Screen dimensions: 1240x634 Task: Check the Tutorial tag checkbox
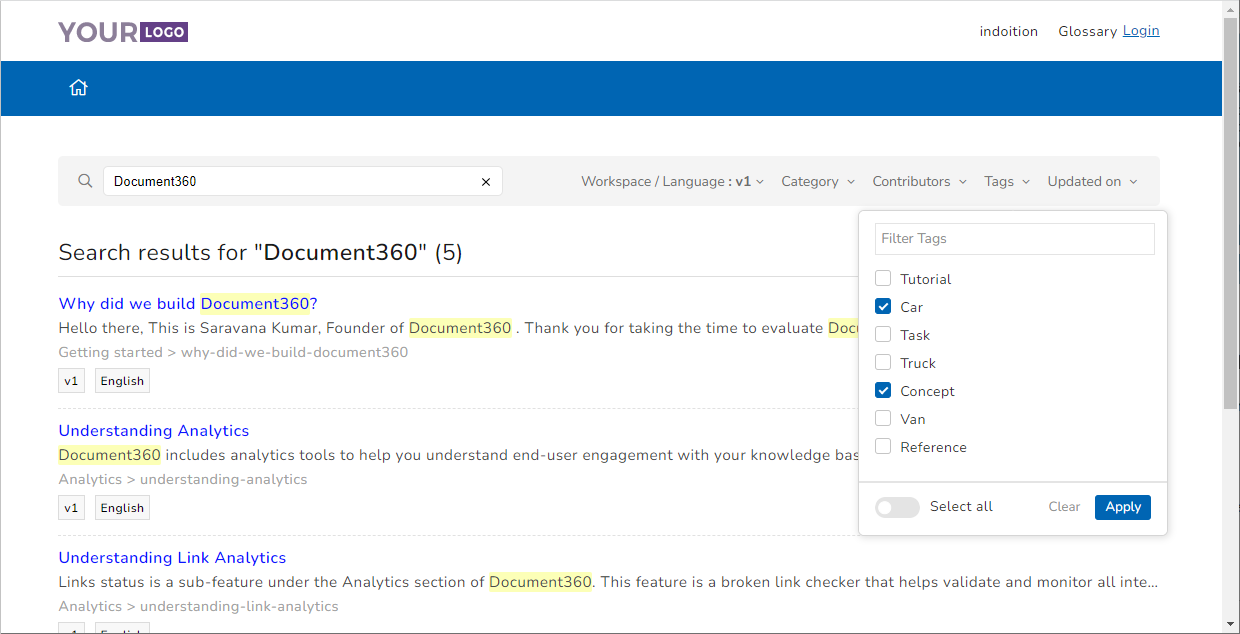(x=883, y=278)
